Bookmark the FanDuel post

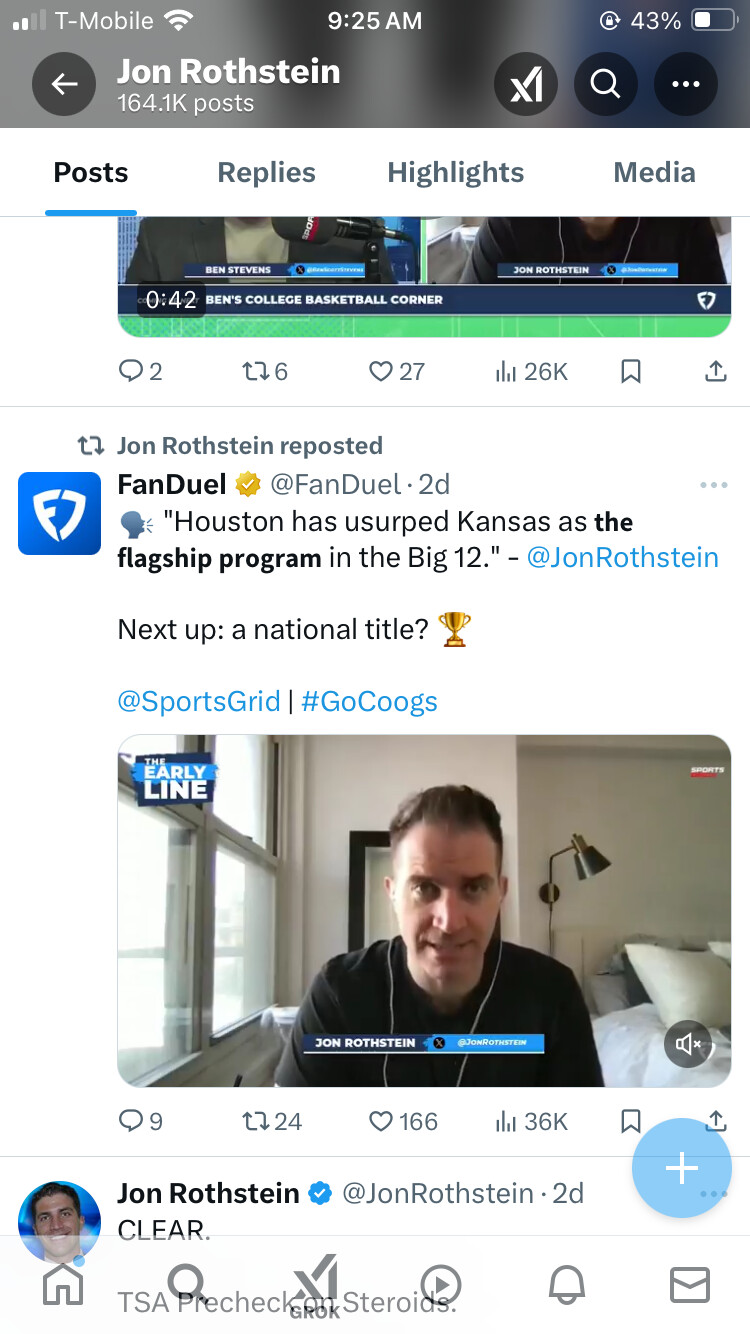[x=630, y=1122]
